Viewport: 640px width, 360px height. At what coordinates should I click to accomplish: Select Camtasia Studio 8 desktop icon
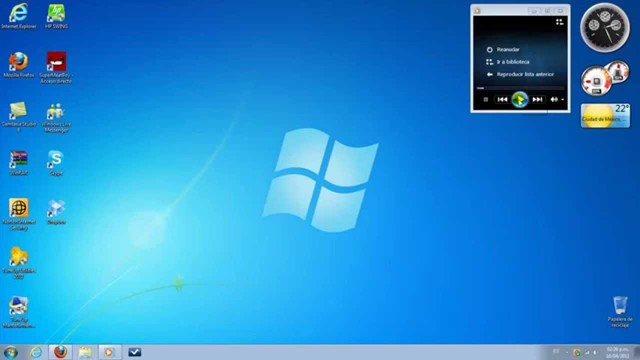click(19, 117)
